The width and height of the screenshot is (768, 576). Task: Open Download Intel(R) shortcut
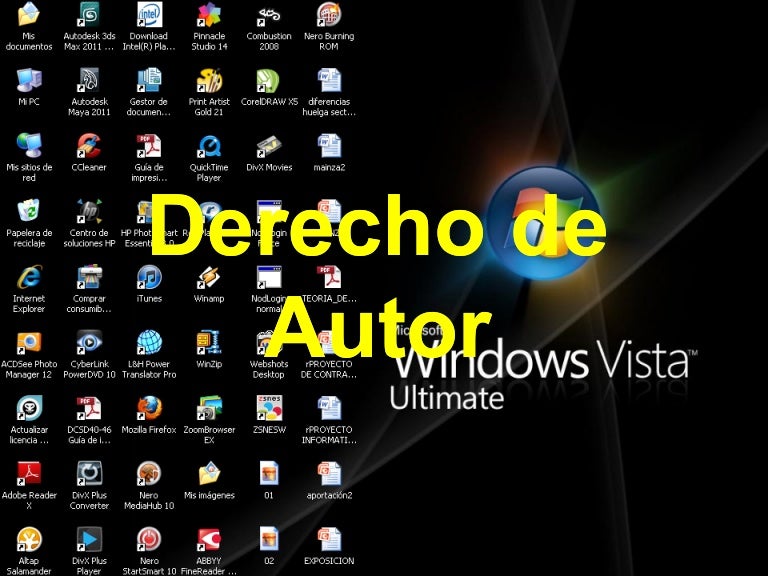[x=149, y=15]
